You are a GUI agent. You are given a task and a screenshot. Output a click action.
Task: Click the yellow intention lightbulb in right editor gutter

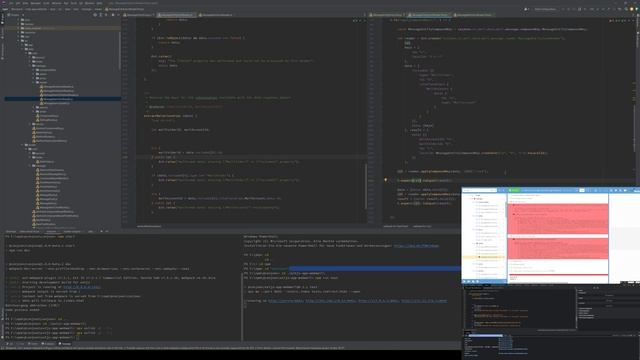[385, 180]
